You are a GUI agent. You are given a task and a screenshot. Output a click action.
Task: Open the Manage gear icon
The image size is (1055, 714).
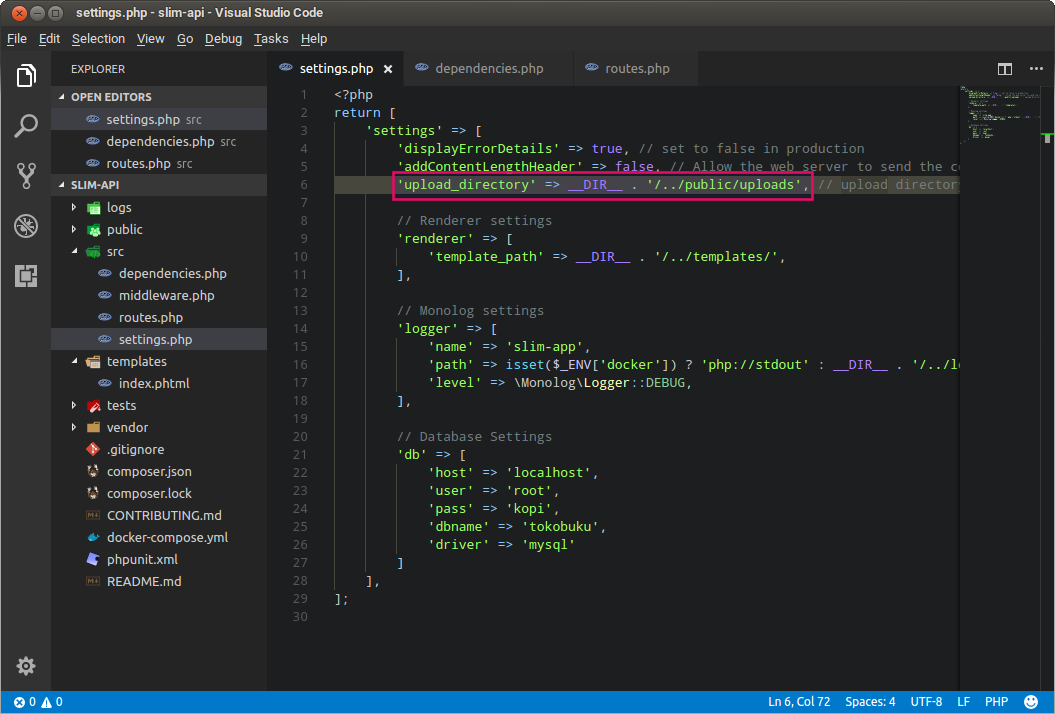coord(26,666)
